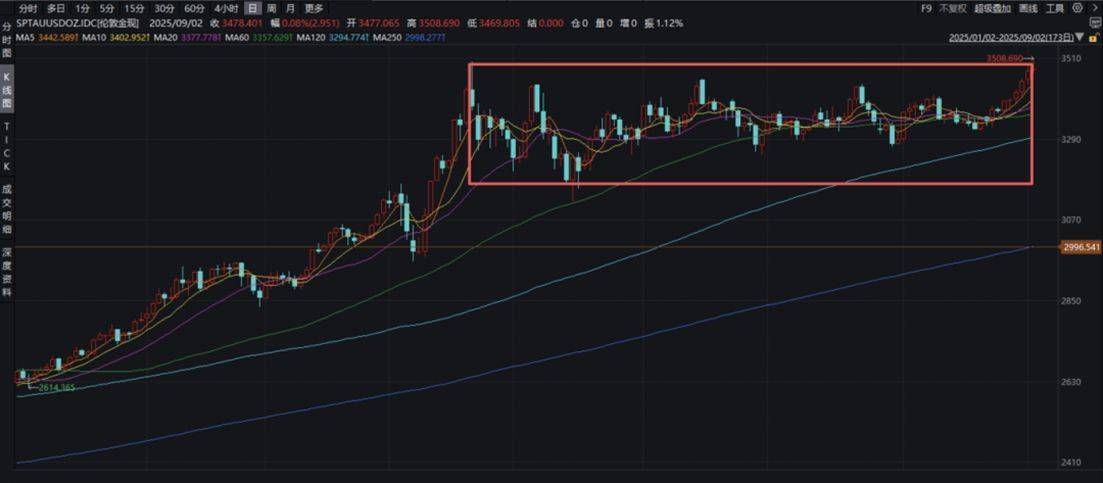Viewport: 1103px width, 483px height.
Task: Click the right arrow icon beside settings
Action: [x=1093, y=8]
